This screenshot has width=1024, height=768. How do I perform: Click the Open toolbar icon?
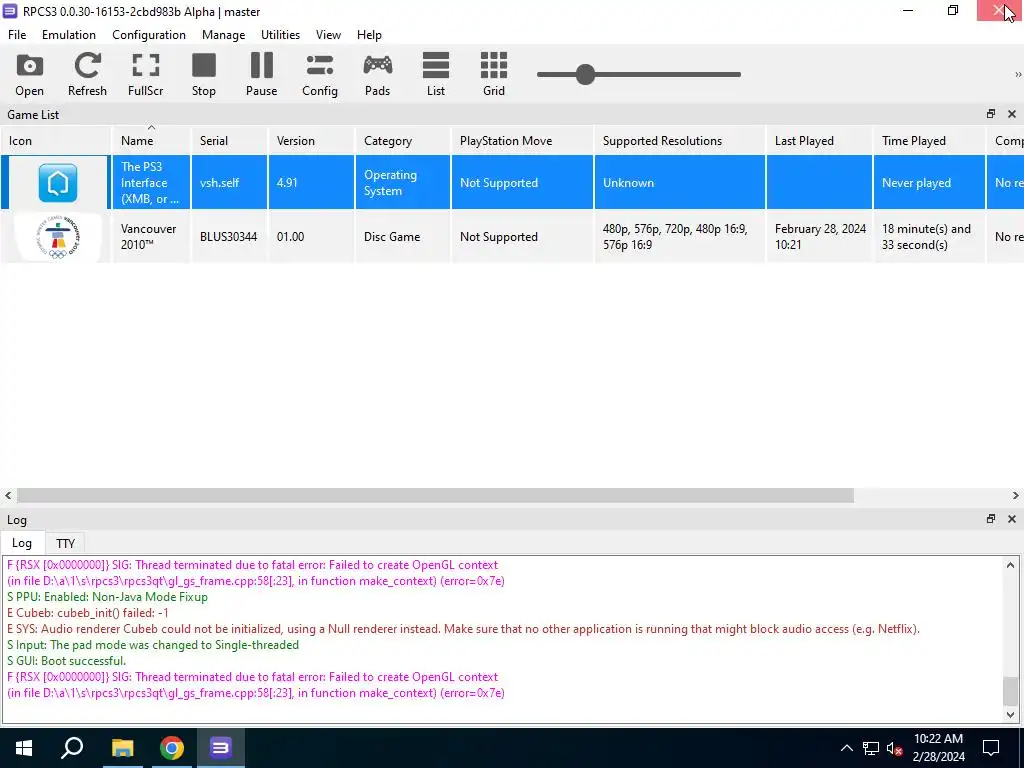coord(29,74)
